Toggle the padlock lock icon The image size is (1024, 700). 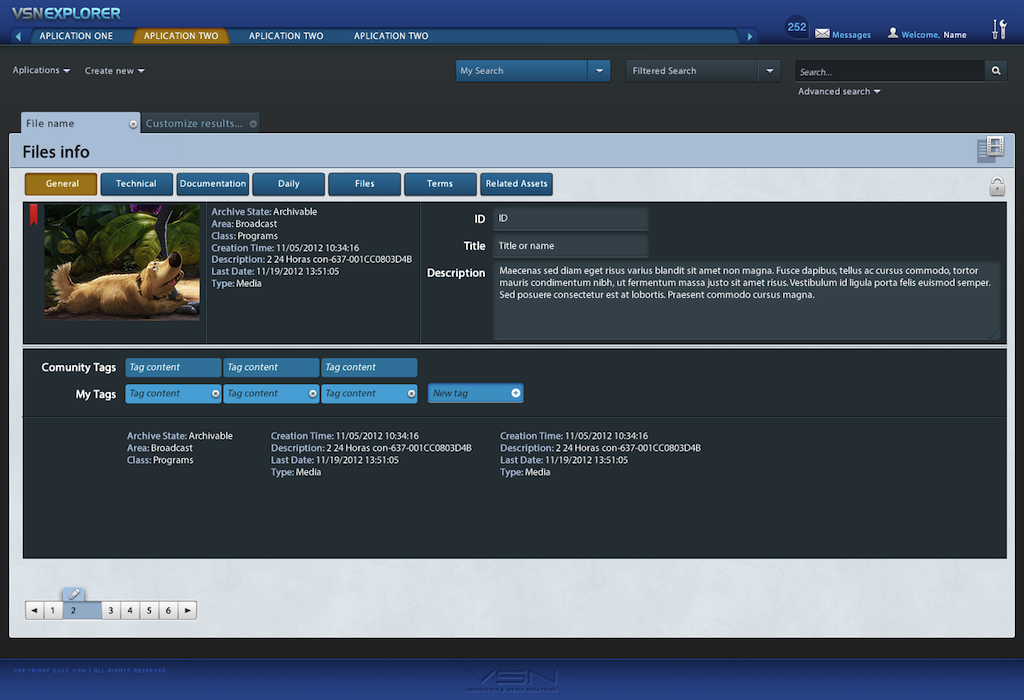tap(996, 186)
